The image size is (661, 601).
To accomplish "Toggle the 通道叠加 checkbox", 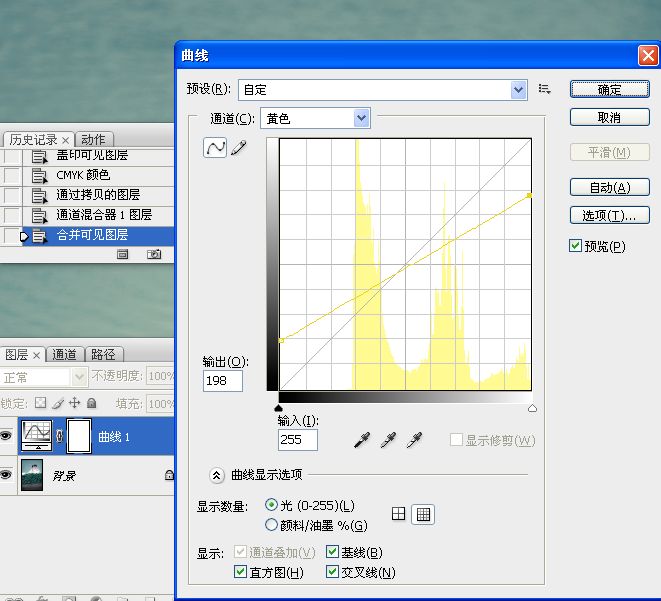I will (x=240, y=552).
